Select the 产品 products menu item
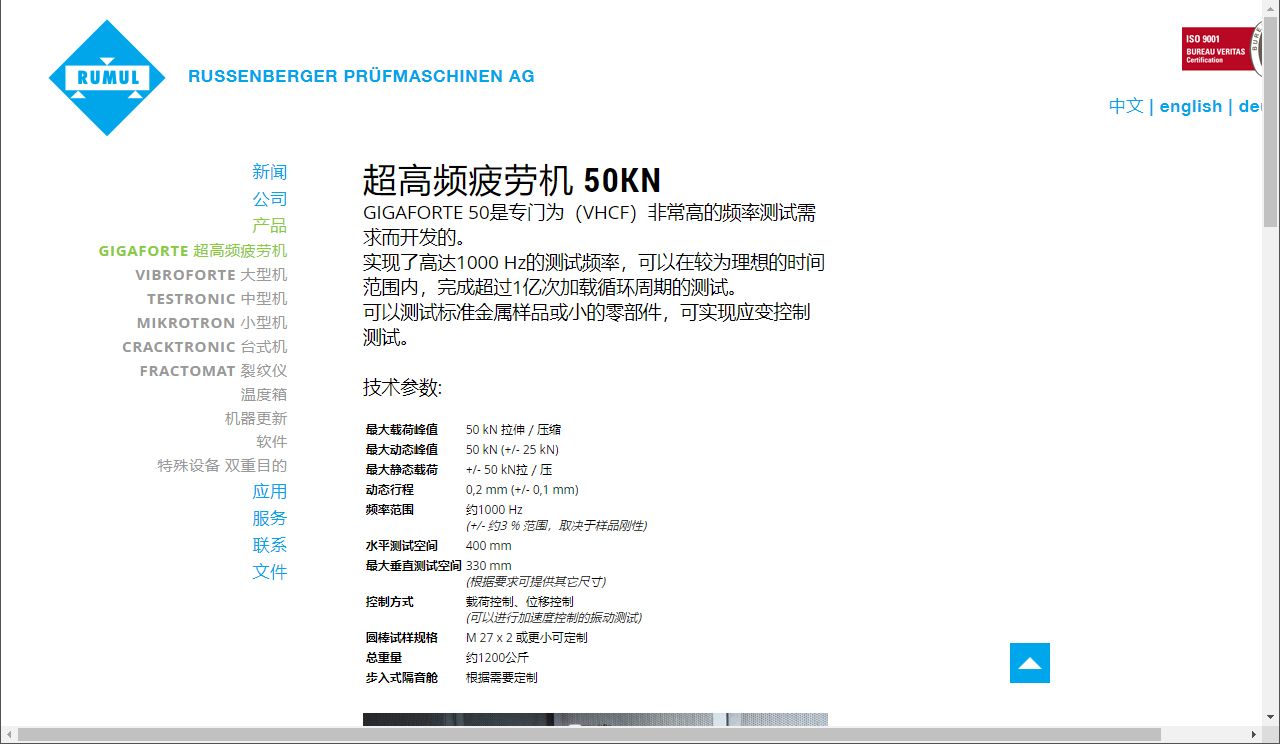Viewport: 1280px width, 744px height. 269,226
